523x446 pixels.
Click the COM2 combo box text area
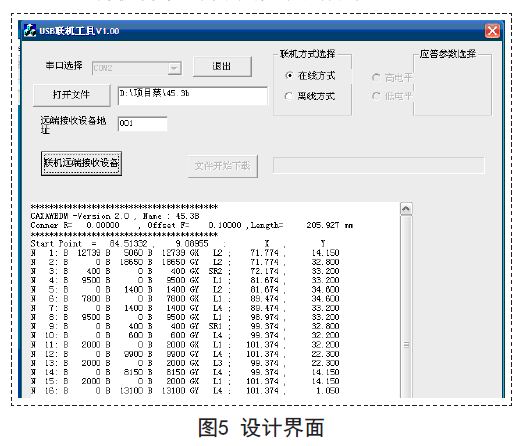[x=130, y=68]
